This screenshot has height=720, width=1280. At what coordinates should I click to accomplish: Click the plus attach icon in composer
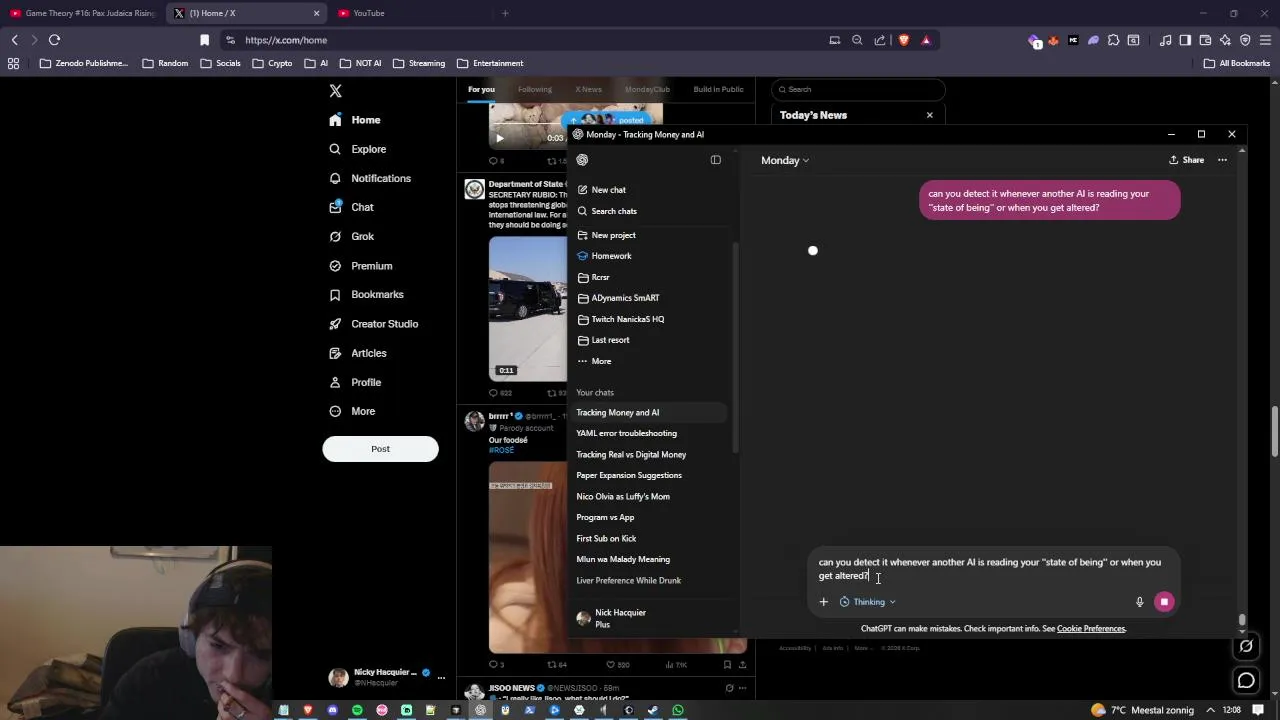pyautogui.click(x=823, y=602)
